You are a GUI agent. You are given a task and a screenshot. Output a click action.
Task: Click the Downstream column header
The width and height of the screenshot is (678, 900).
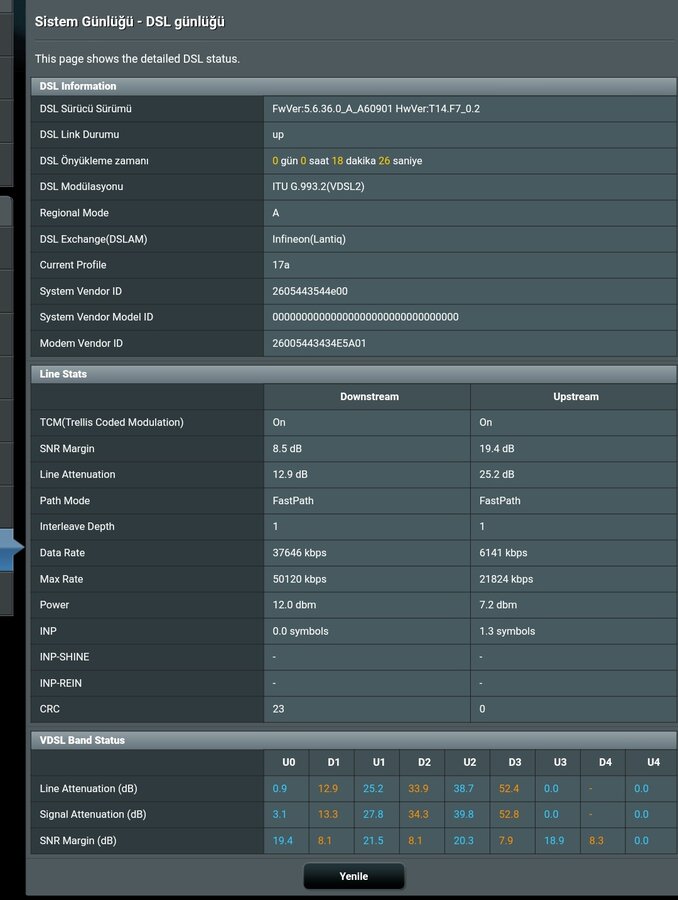(x=369, y=397)
